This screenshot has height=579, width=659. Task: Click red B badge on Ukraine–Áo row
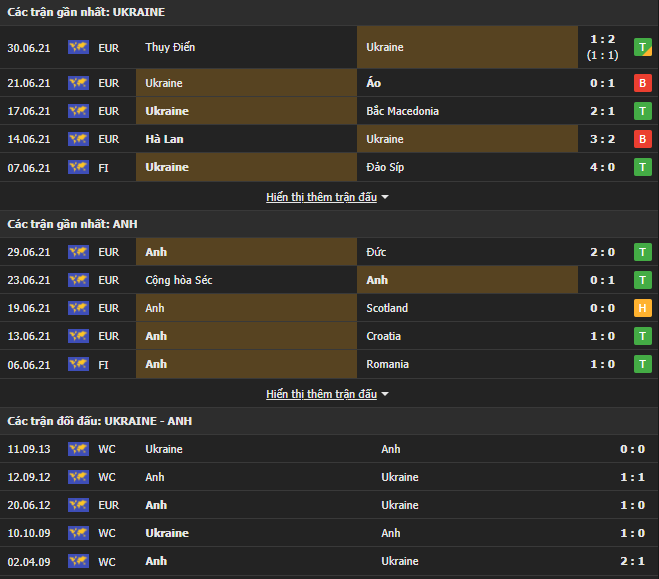click(642, 83)
